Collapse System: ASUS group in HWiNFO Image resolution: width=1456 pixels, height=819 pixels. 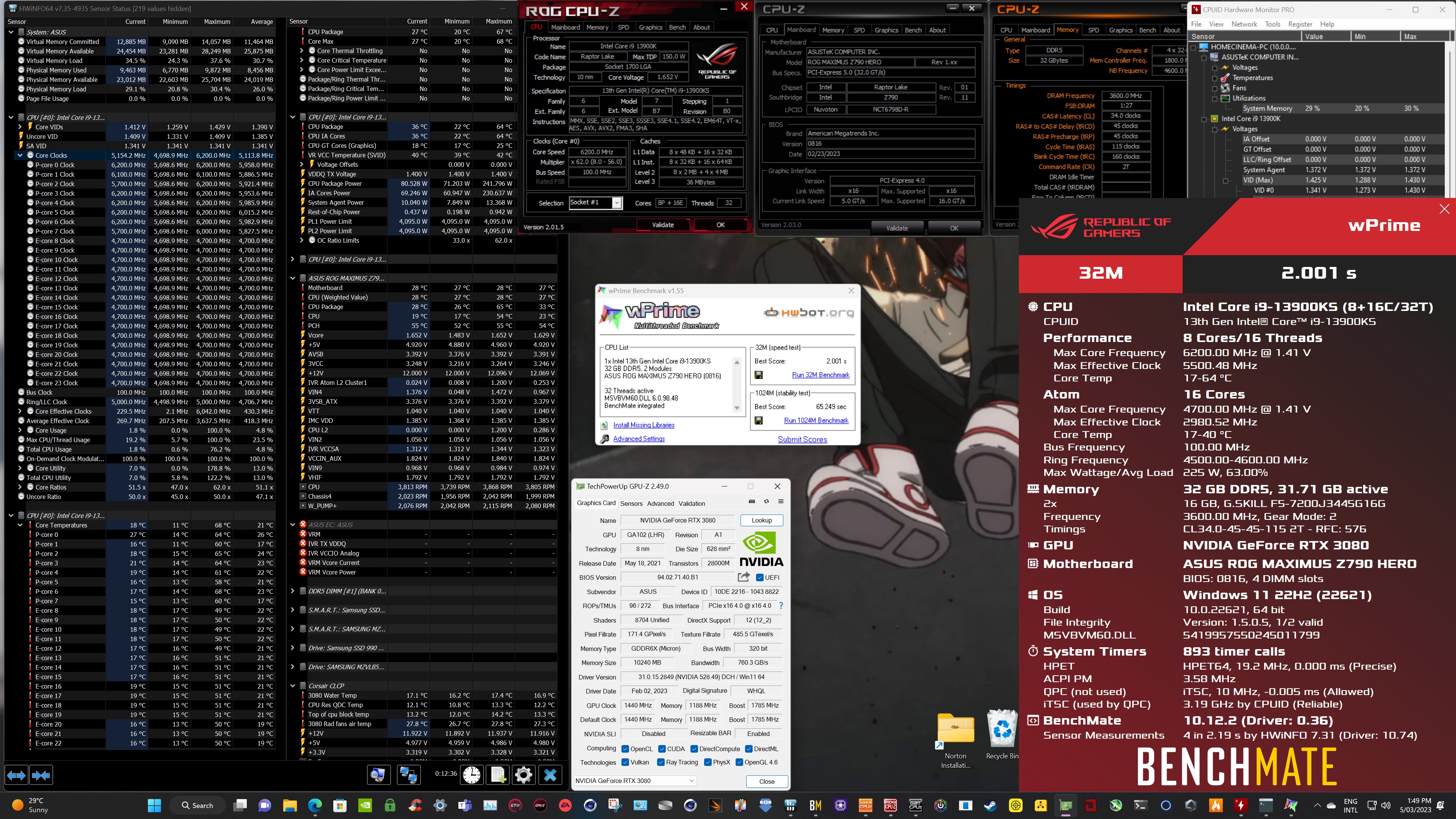tap(11, 32)
